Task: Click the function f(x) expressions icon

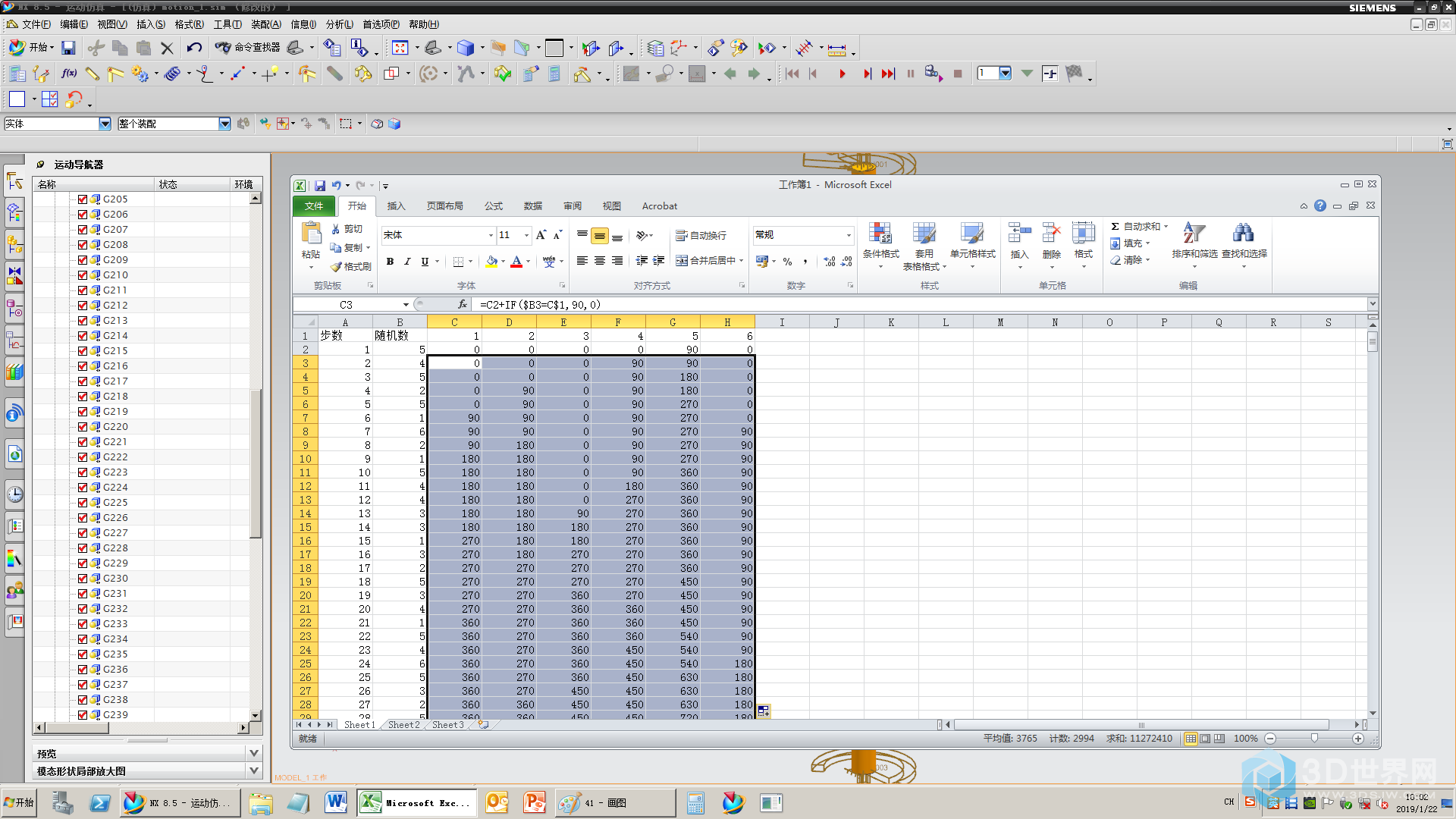Action: coord(69,74)
